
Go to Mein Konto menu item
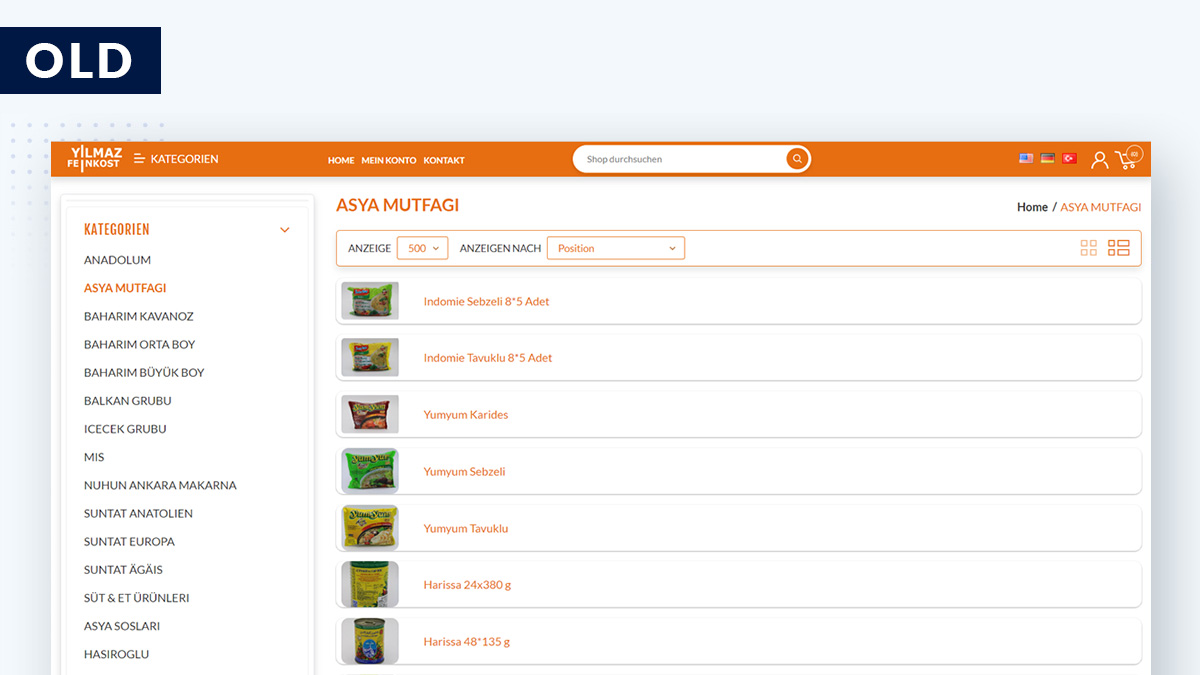389,160
